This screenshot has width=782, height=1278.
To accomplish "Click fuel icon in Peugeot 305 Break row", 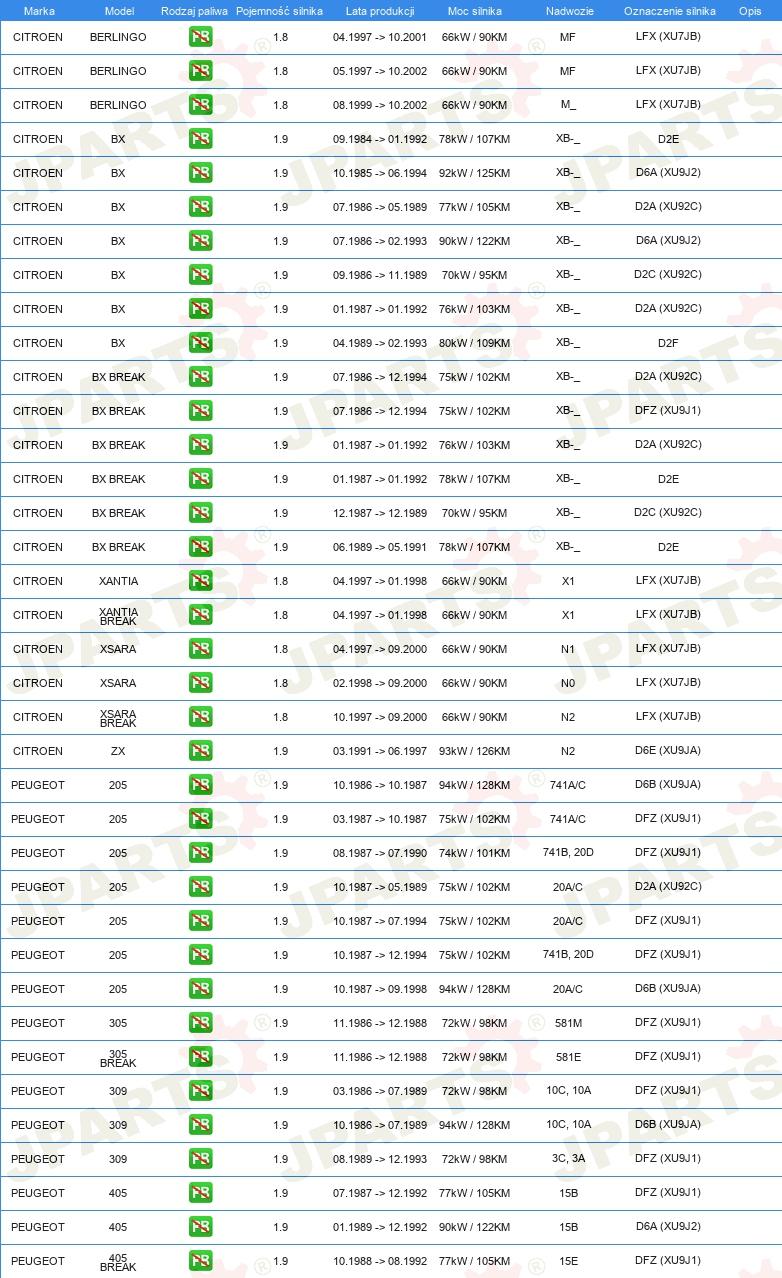I will click(200, 1057).
